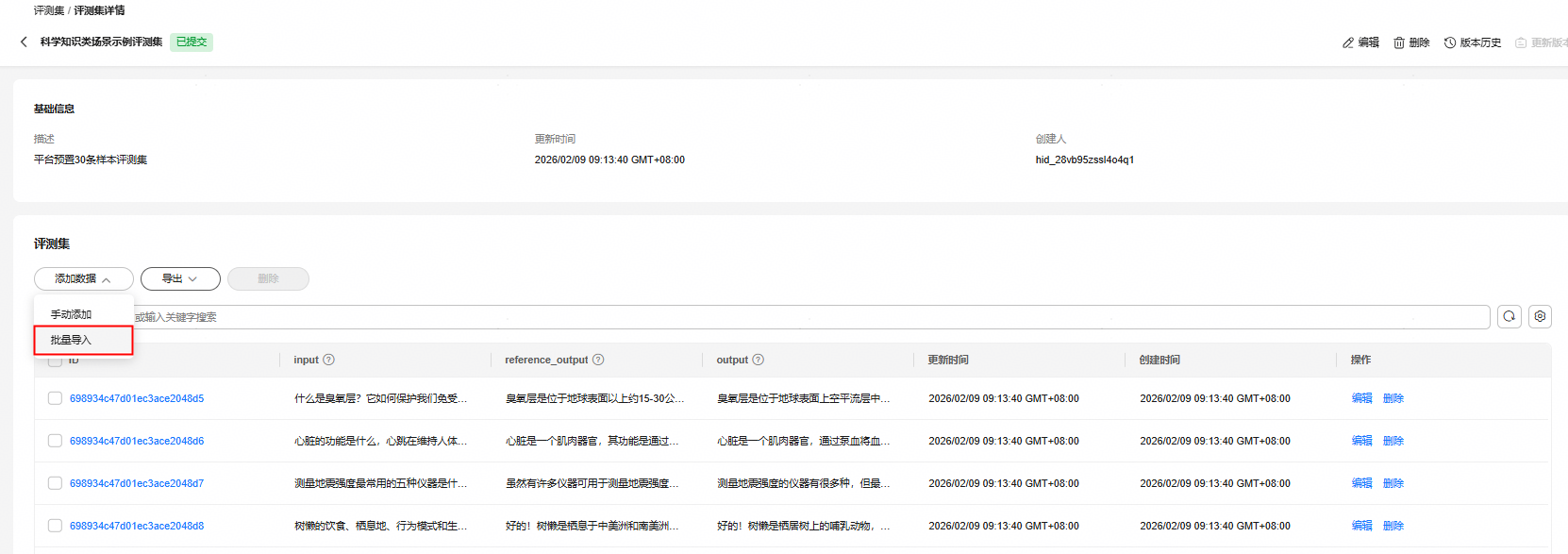Click reference_output cell '臭氧层是位于地球表面以上约15-30公'

(595, 398)
